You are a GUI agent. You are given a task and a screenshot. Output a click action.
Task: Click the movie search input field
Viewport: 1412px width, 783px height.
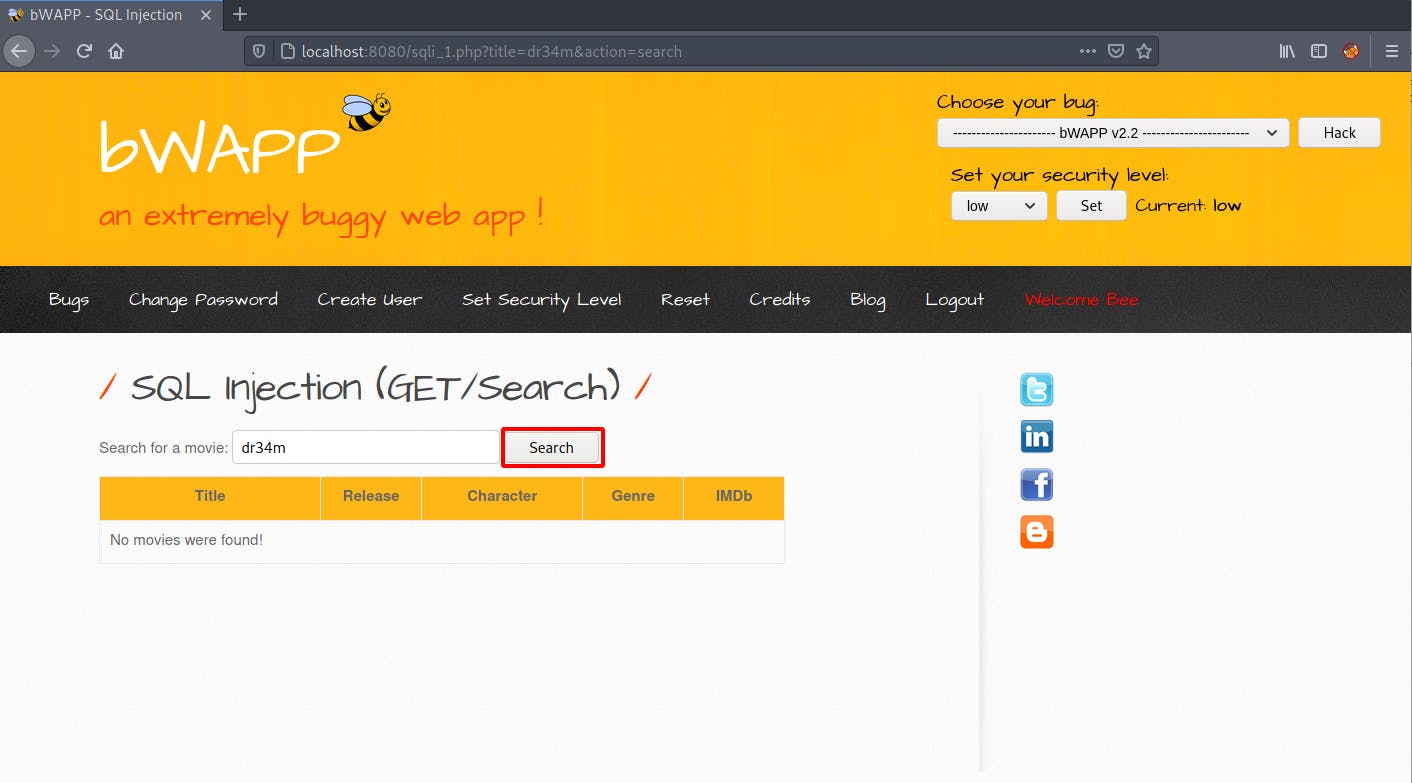point(366,447)
